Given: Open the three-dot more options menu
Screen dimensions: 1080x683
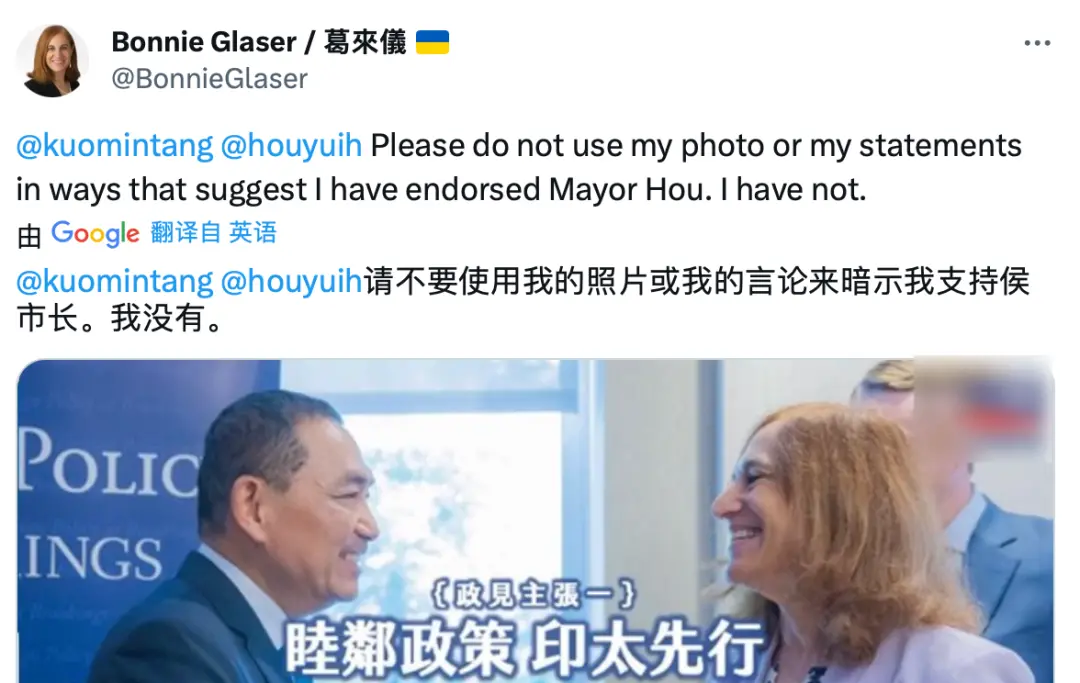Looking at the screenshot, I should click(1037, 43).
